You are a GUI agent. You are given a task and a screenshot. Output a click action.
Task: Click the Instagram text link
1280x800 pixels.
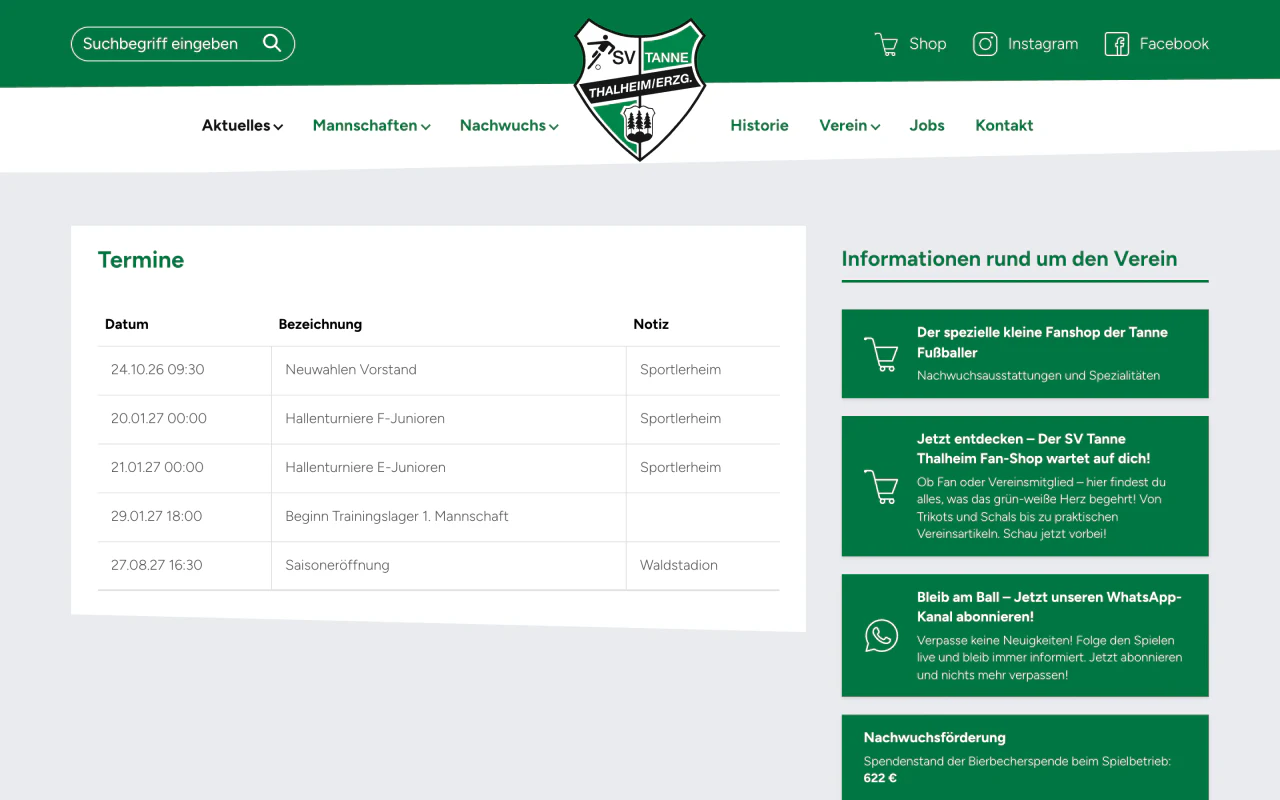click(1043, 44)
